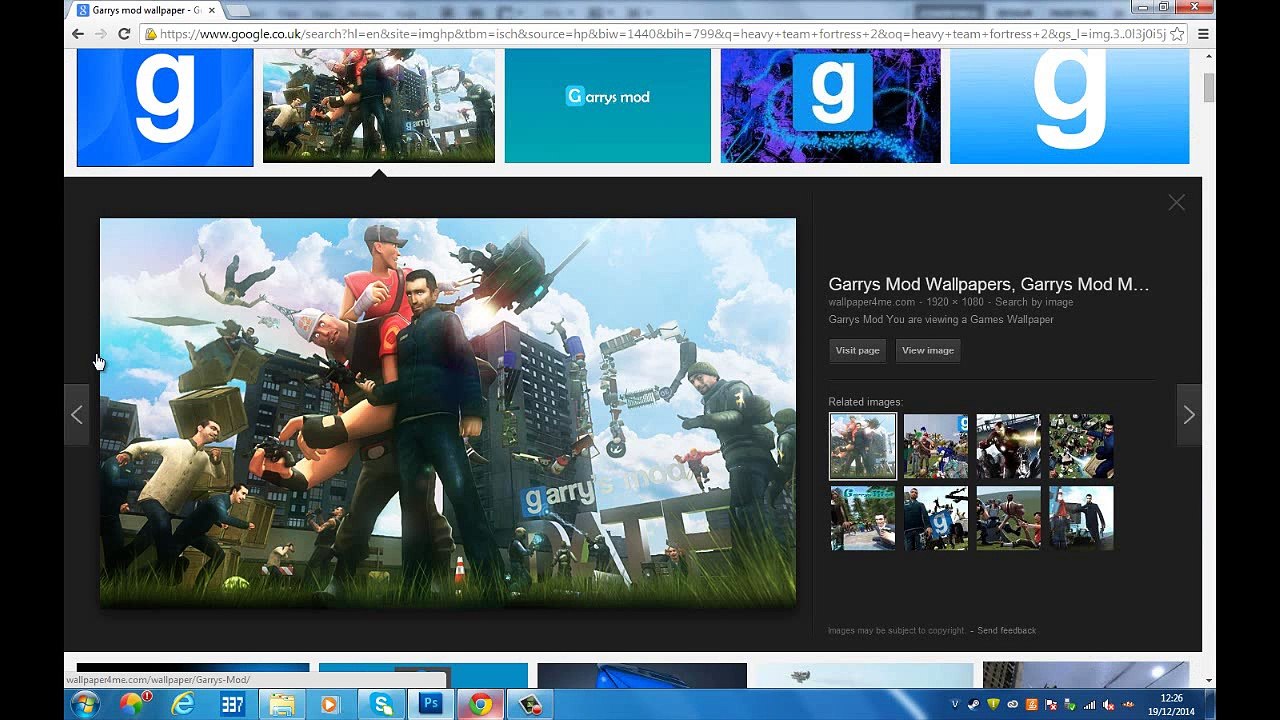1280x720 pixels.
Task: Open the Chrome menu hamburger icon
Action: pyautogui.click(x=1203, y=33)
